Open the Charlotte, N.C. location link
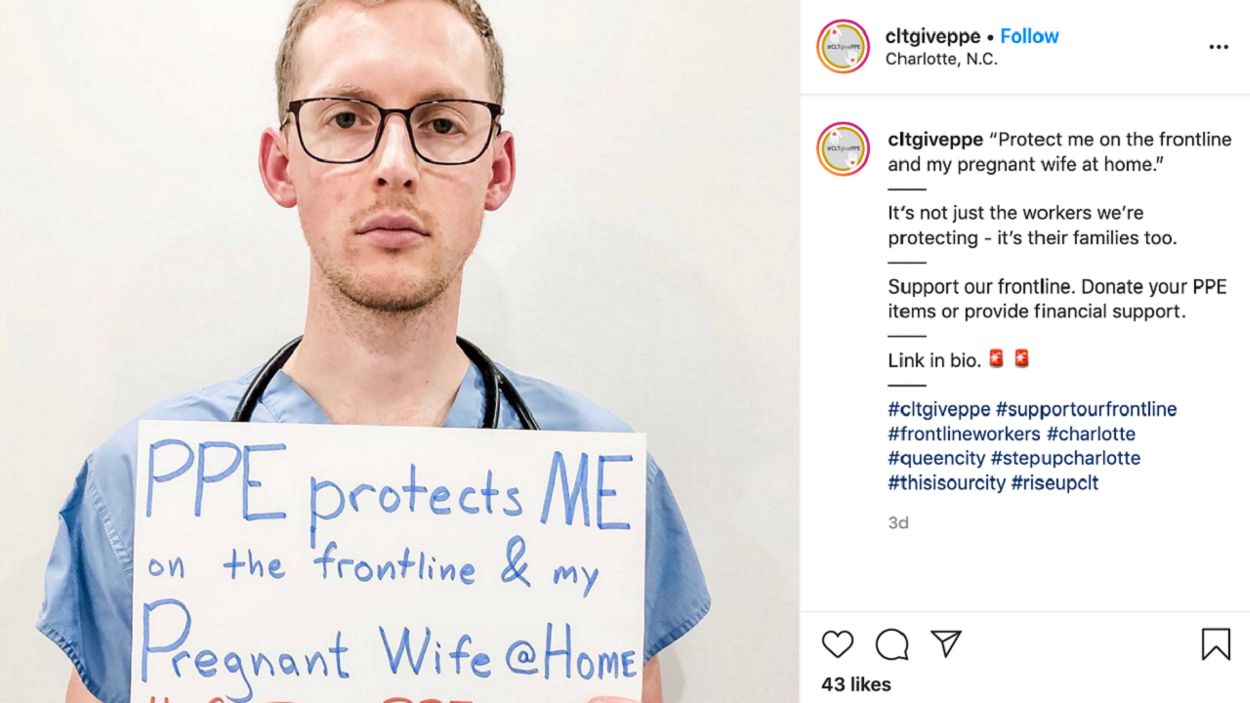Screen dimensions: 1250x703 941,59
